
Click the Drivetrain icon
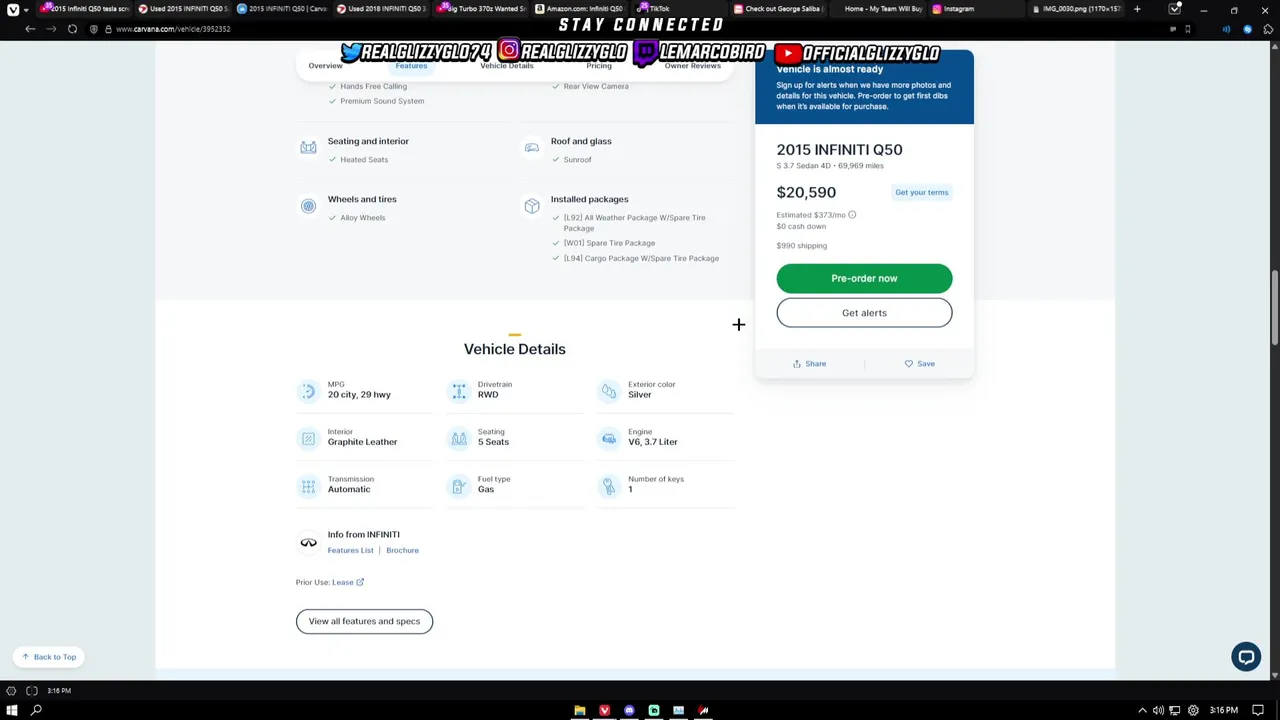click(x=459, y=391)
